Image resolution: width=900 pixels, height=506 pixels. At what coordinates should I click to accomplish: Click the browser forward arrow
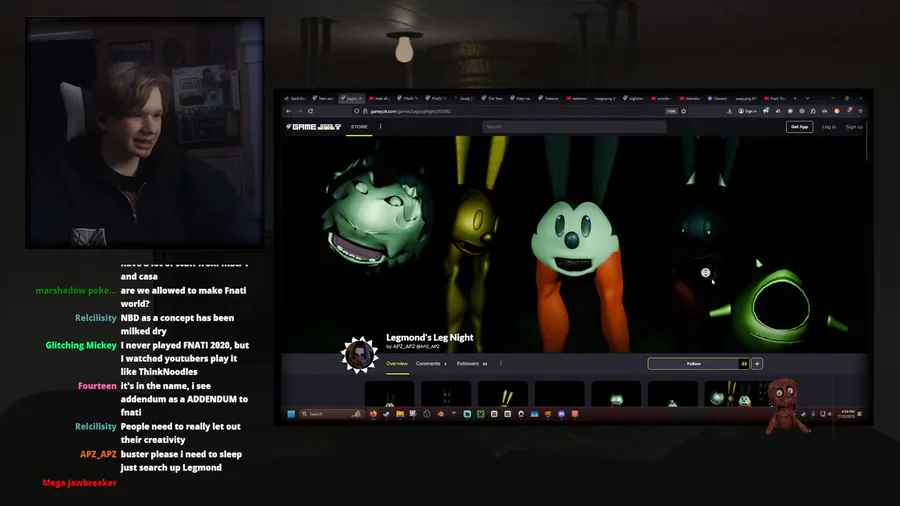[300, 111]
